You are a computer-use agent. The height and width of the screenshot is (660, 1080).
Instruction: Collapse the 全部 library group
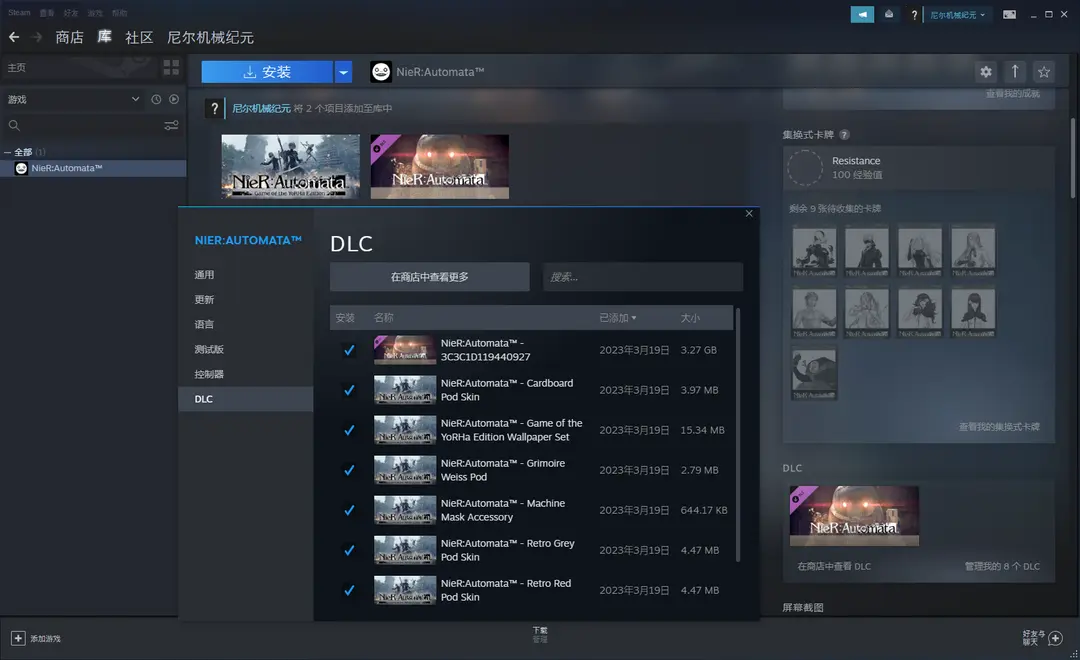coord(8,152)
